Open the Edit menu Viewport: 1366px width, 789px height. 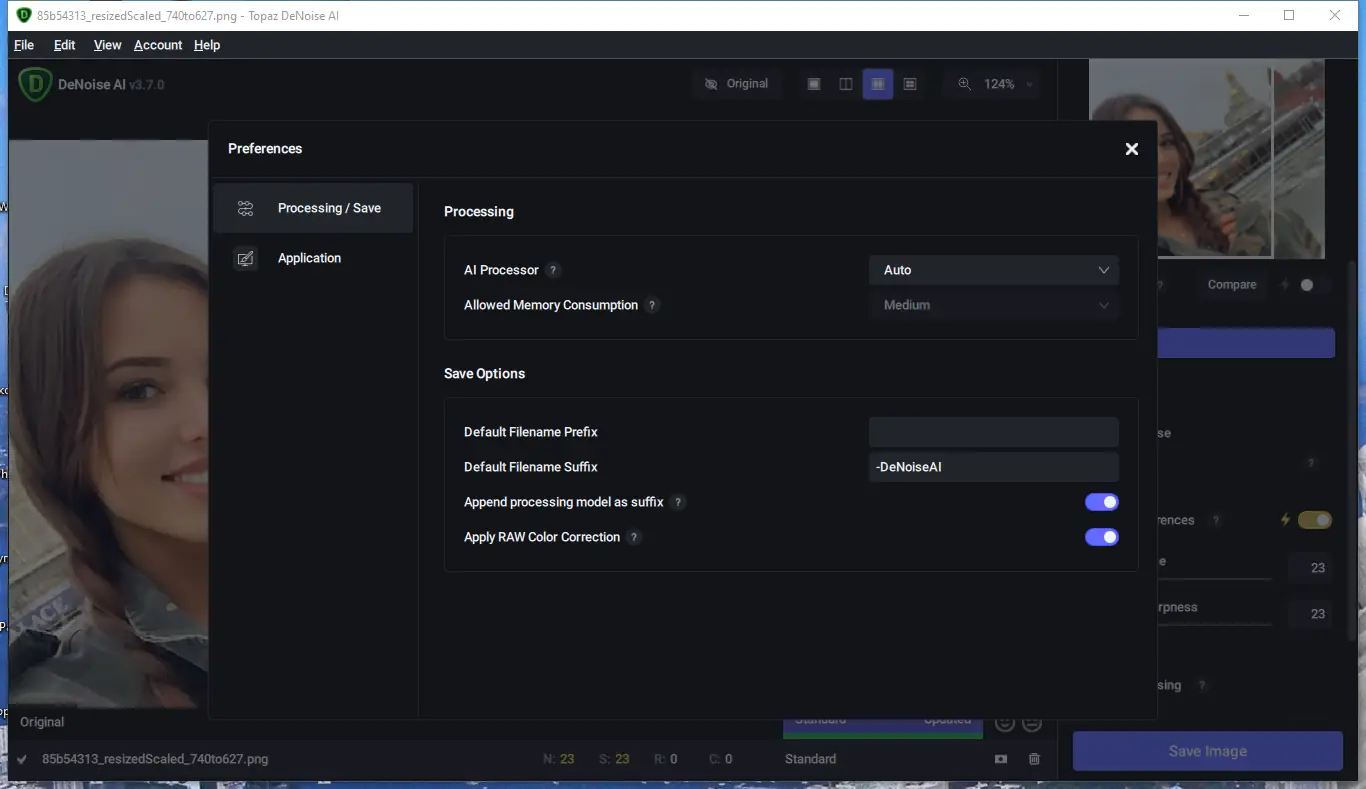(x=65, y=45)
